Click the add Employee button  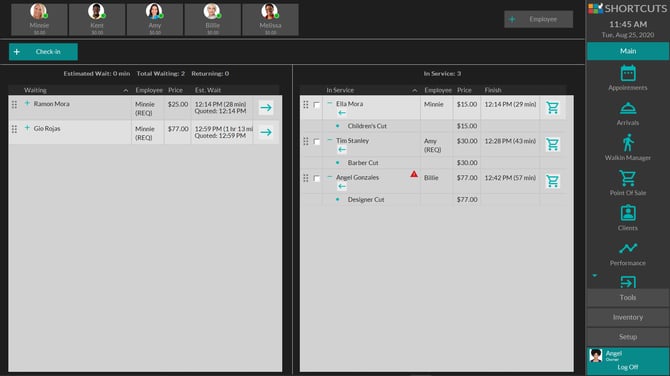click(538, 19)
